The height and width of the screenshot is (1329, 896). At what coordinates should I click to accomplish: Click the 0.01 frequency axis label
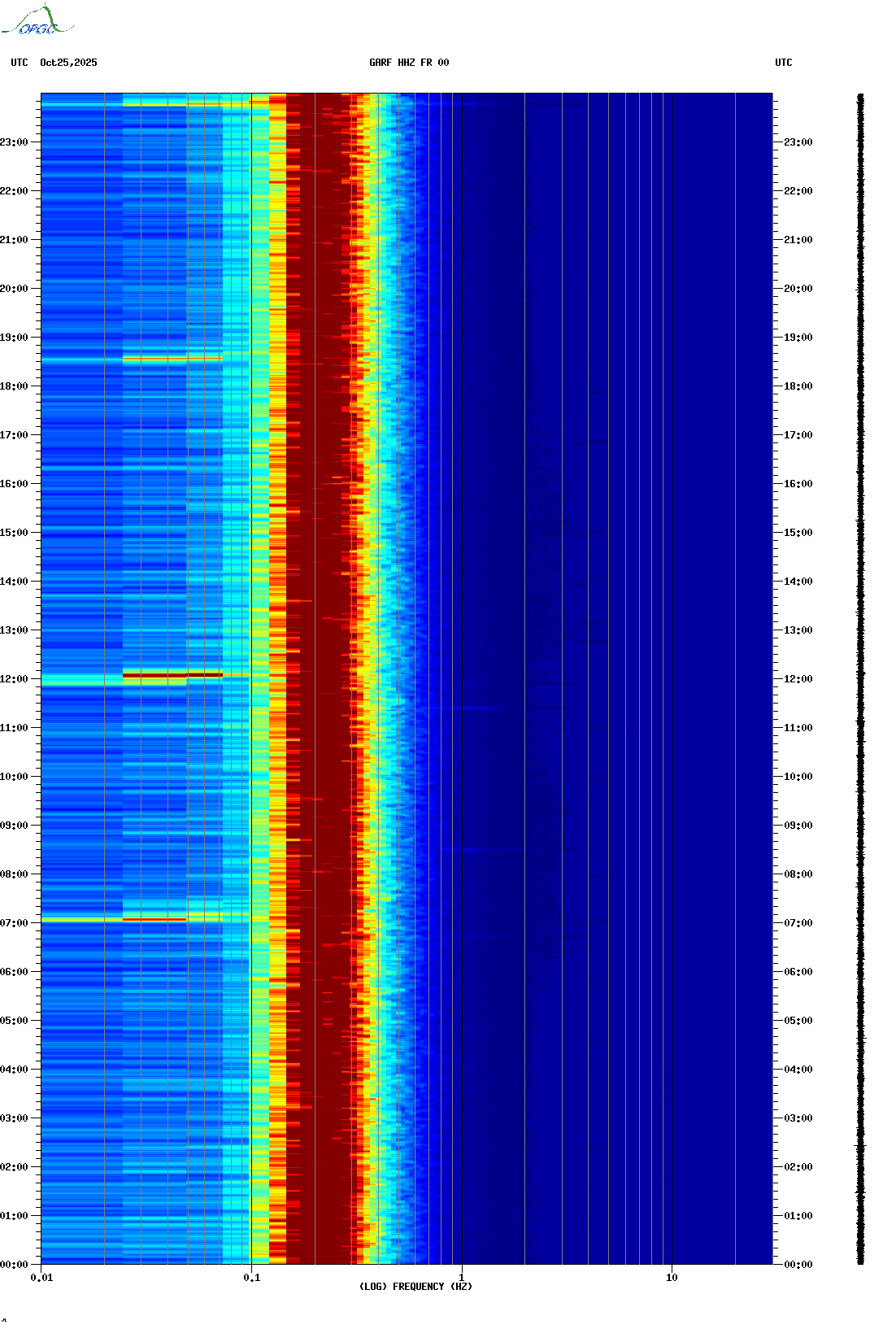(x=41, y=1277)
